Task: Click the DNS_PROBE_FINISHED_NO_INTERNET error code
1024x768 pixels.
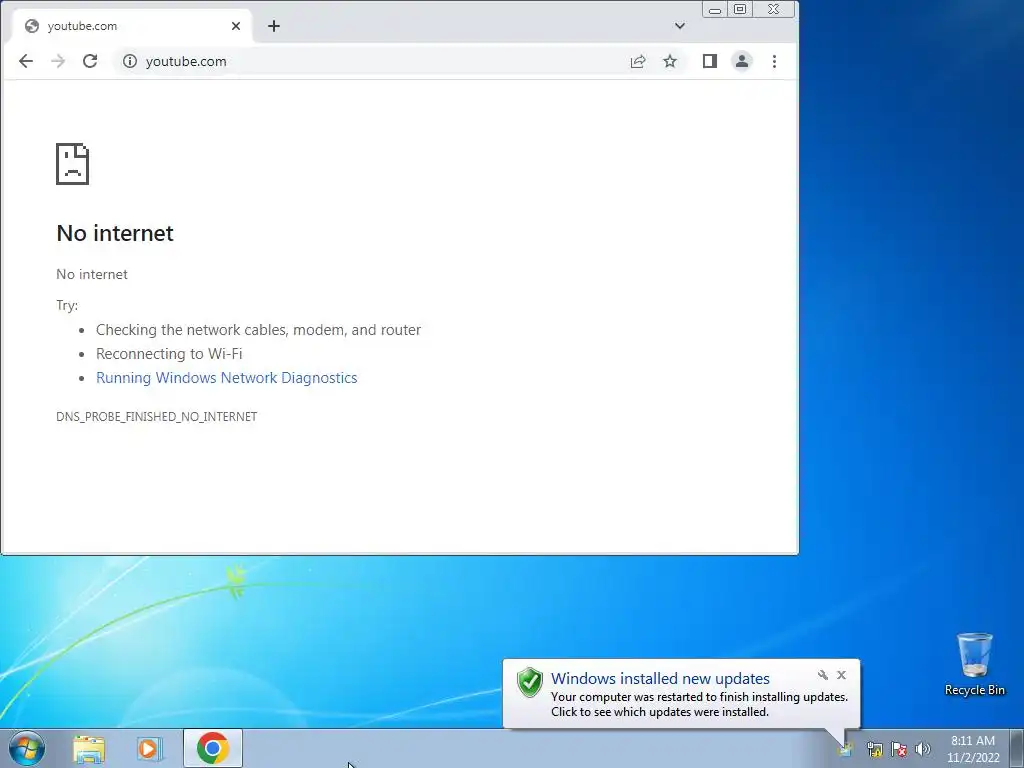Action: [x=157, y=417]
